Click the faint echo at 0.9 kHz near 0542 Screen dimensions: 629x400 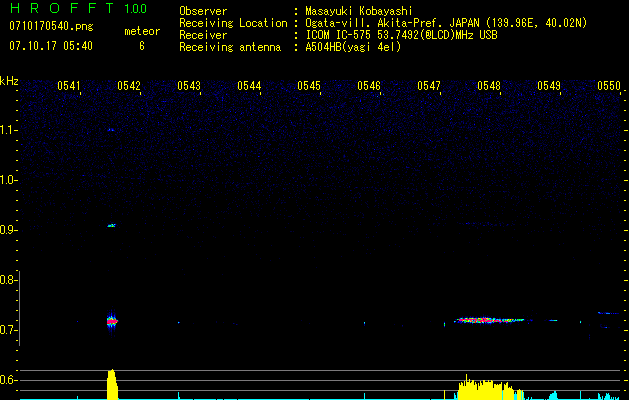112,225
